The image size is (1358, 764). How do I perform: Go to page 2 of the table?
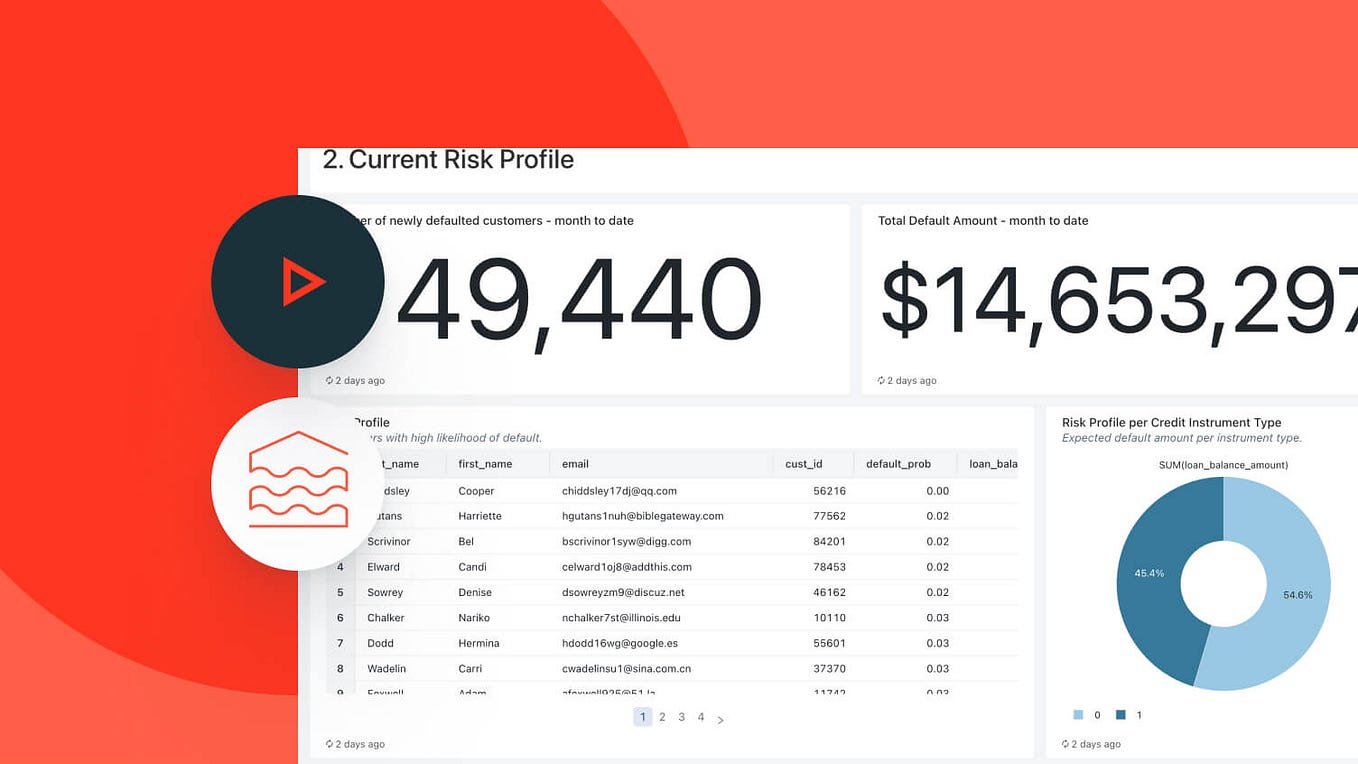point(662,717)
